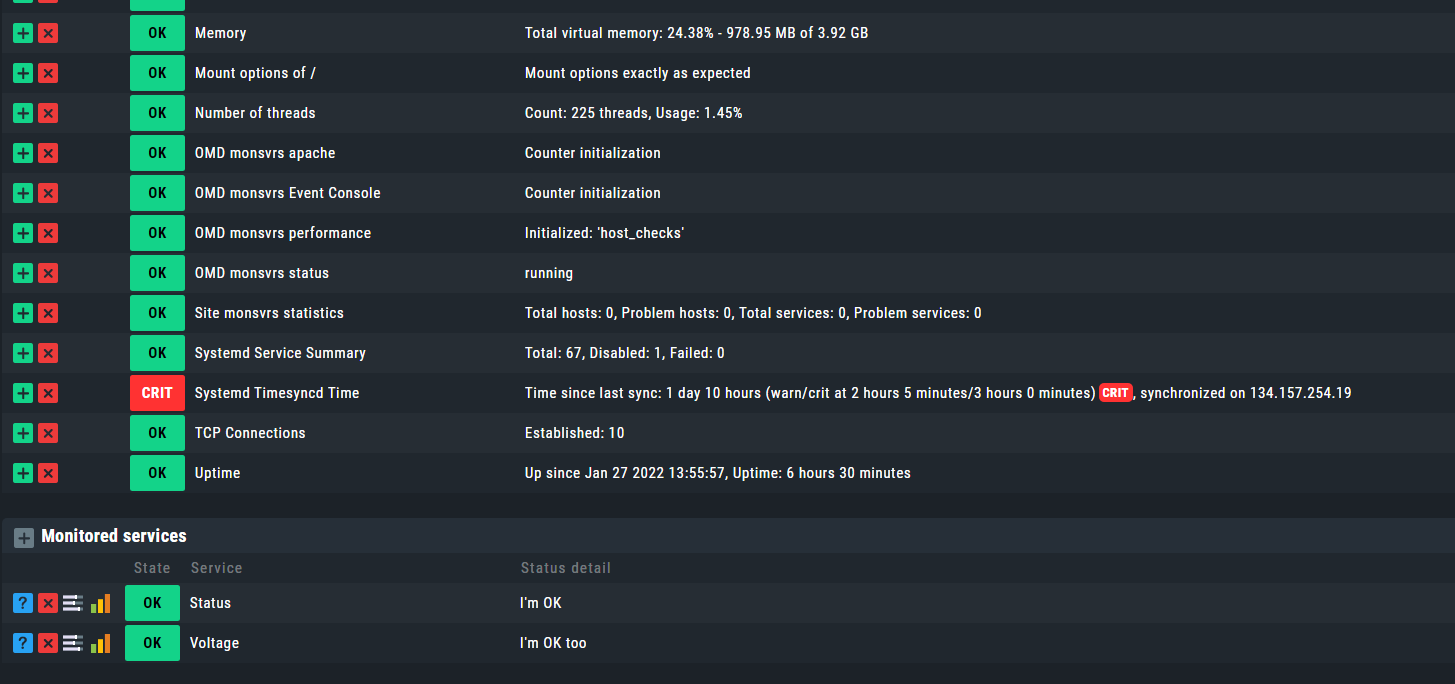This screenshot has height=684, width=1455.
Task: Click the inline CRIT label in status detail
Action: tap(1115, 393)
